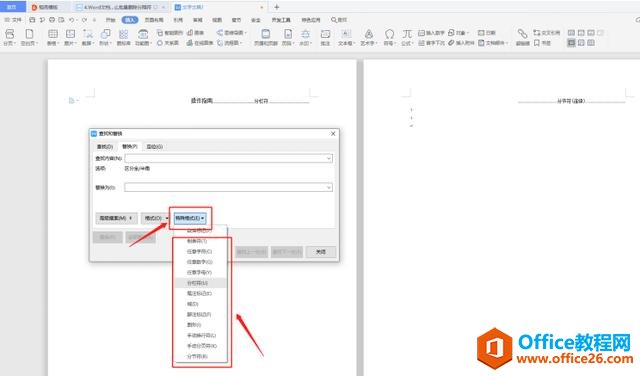Choose the highlighted 分栏符 list entry

200,283
